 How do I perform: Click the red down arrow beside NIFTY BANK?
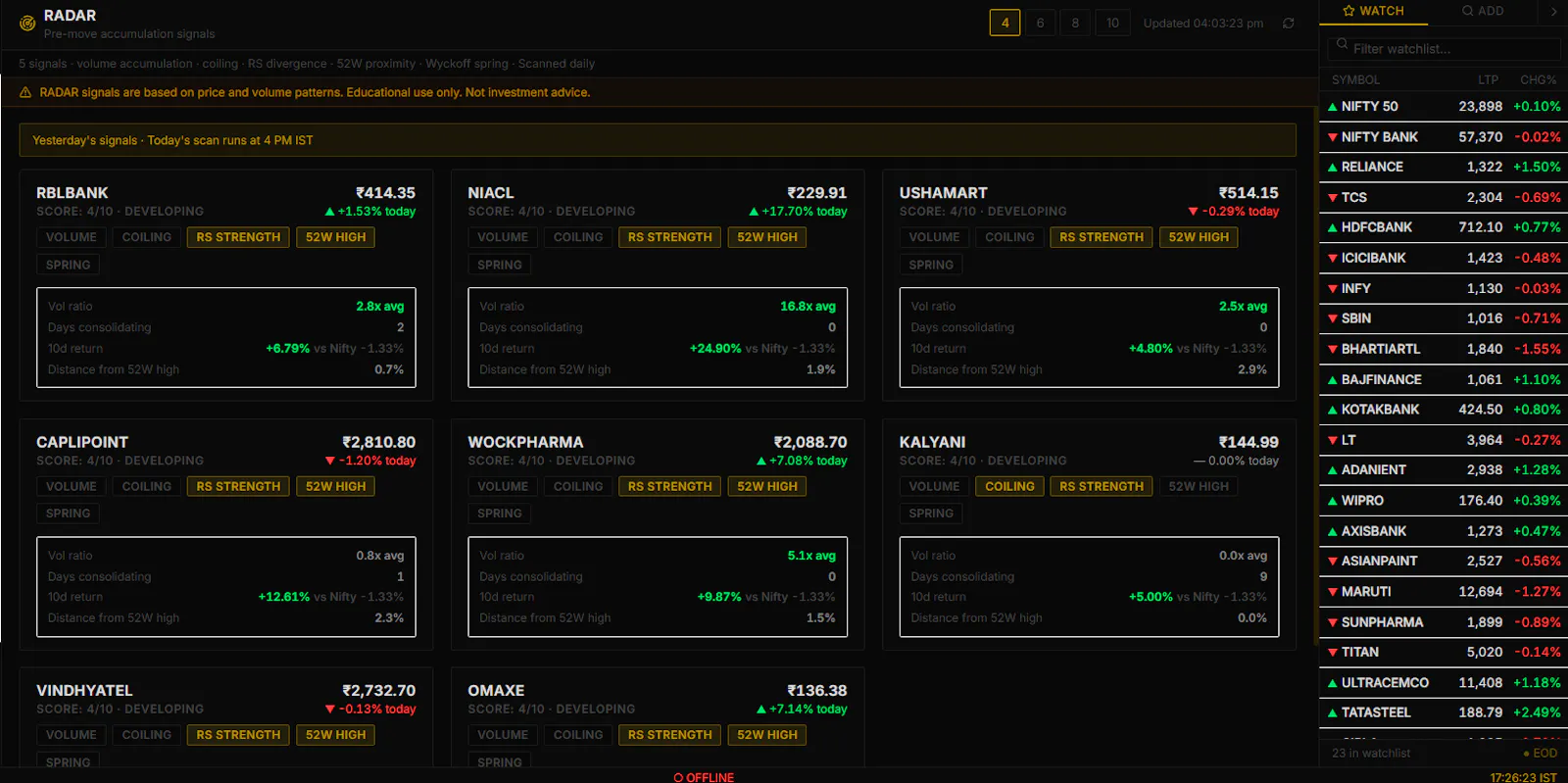pyautogui.click(x=1333, y=137)
